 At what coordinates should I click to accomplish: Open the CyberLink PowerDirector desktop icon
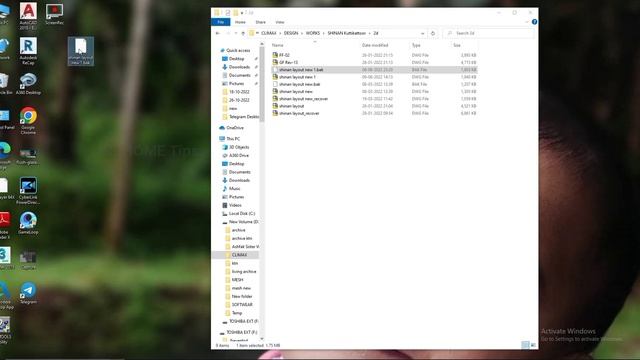(28, 191)
